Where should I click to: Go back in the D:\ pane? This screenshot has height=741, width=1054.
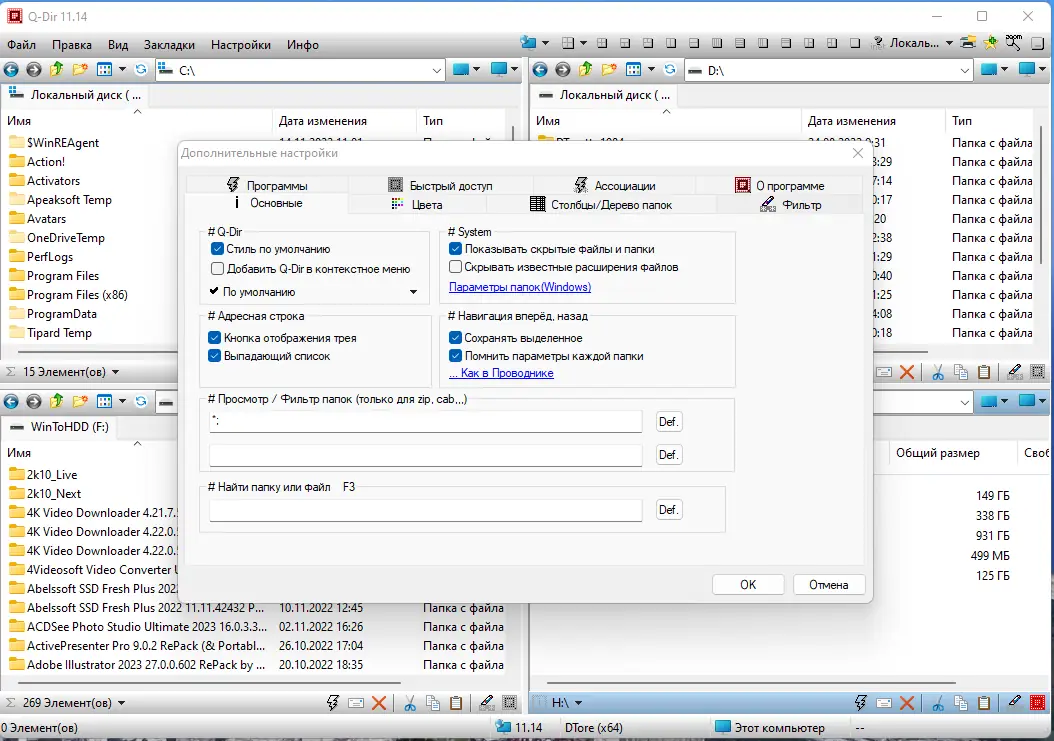pos(540,69)
